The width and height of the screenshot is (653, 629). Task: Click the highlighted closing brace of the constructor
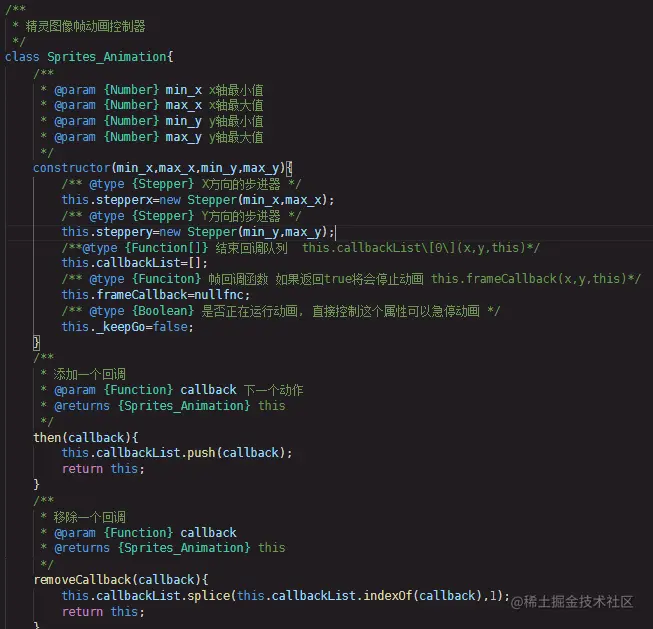coord(37,343)
